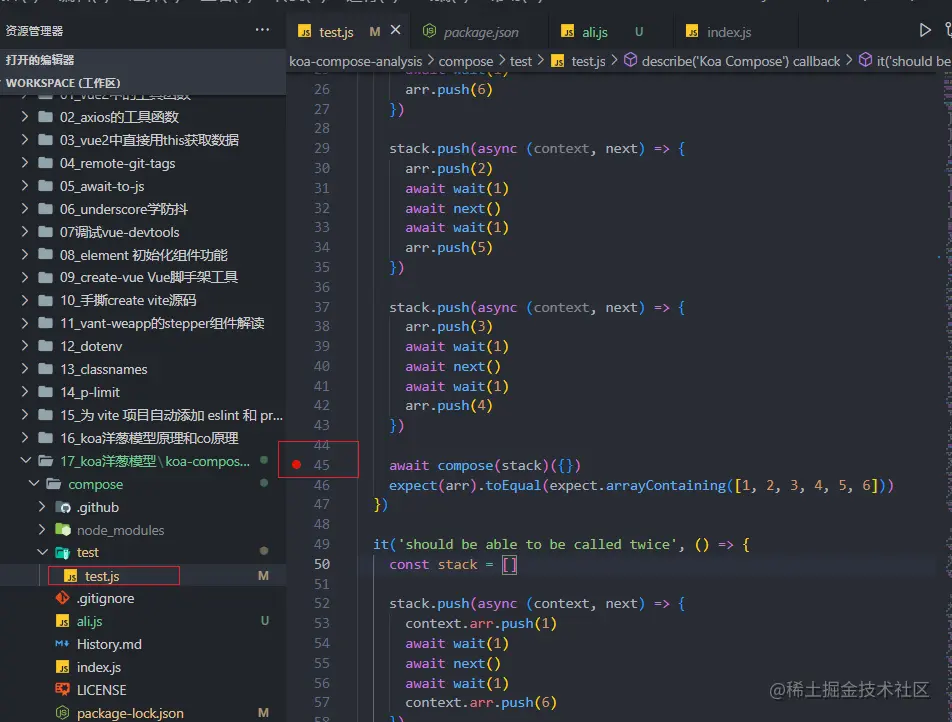
Task: Click the test folder icon
Action: (63, 553)
